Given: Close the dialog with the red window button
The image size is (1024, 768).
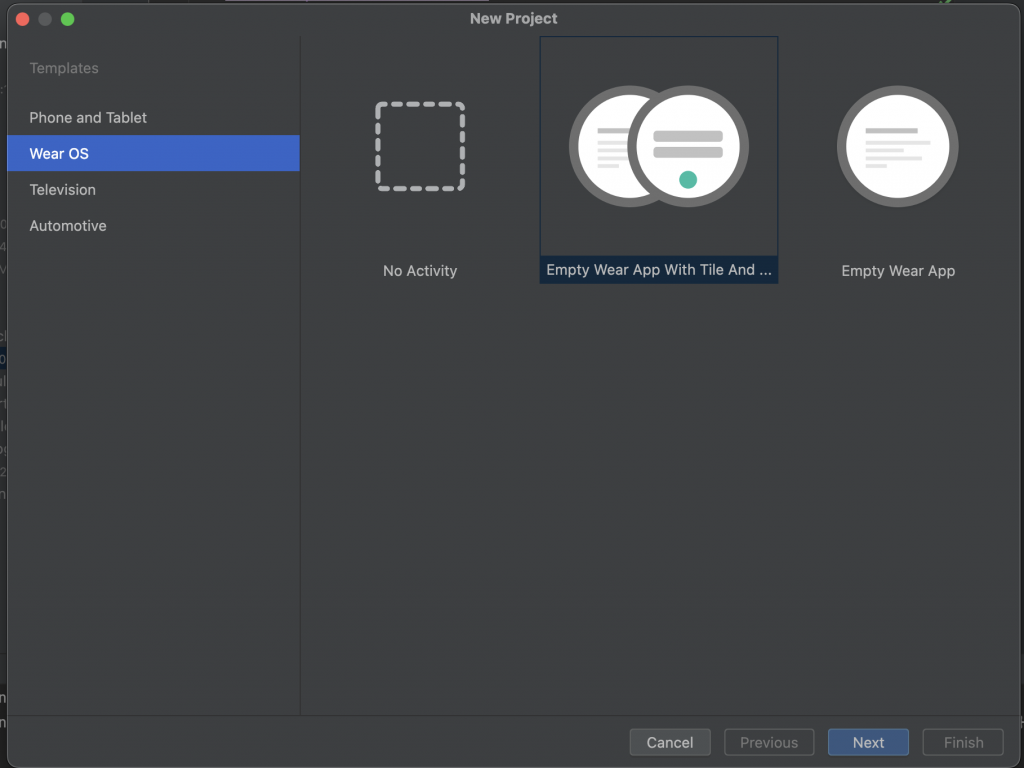Looking at the screenshot, I should (x=22, y=19).
